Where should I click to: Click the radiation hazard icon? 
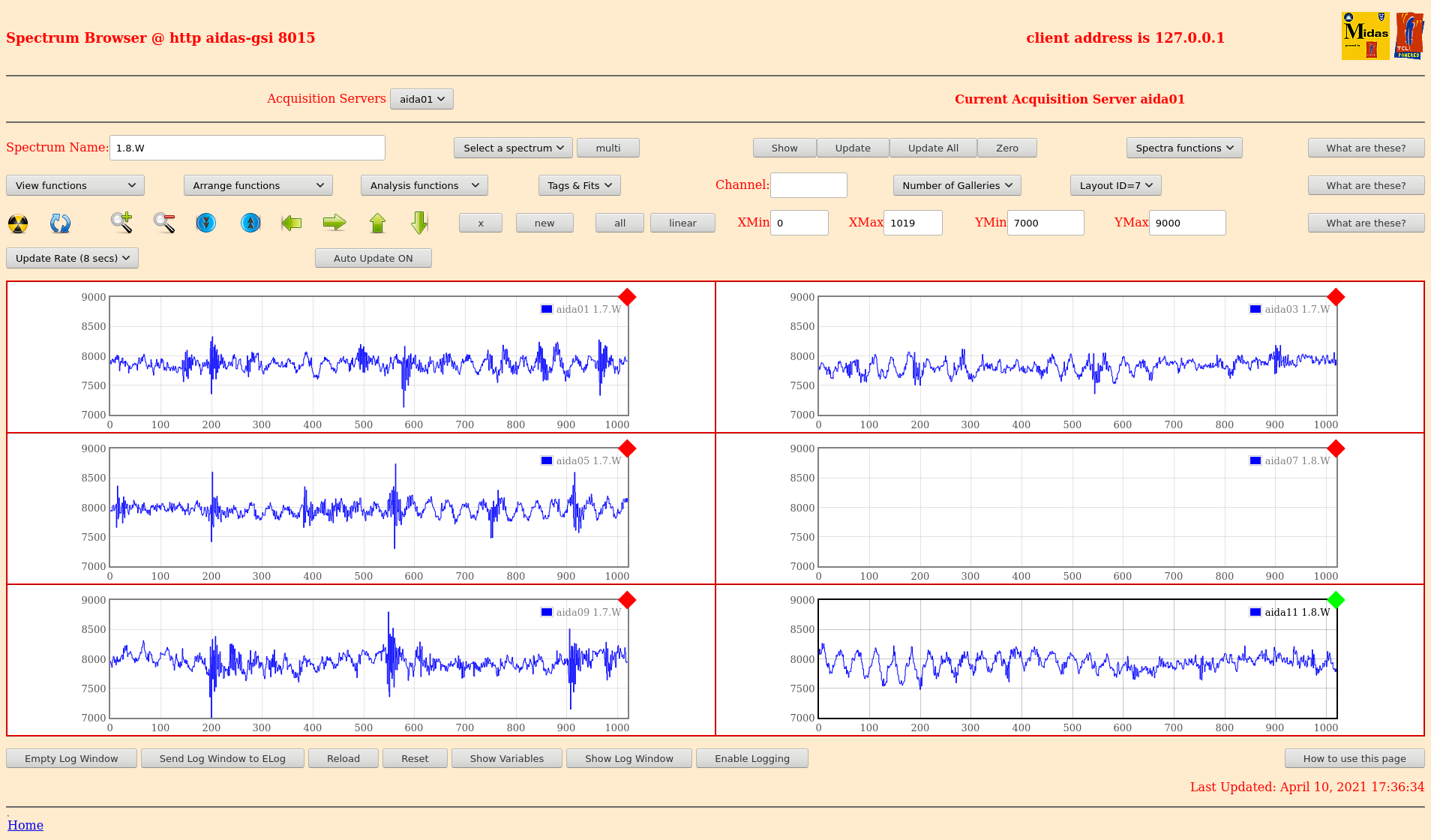pos(18,223)
